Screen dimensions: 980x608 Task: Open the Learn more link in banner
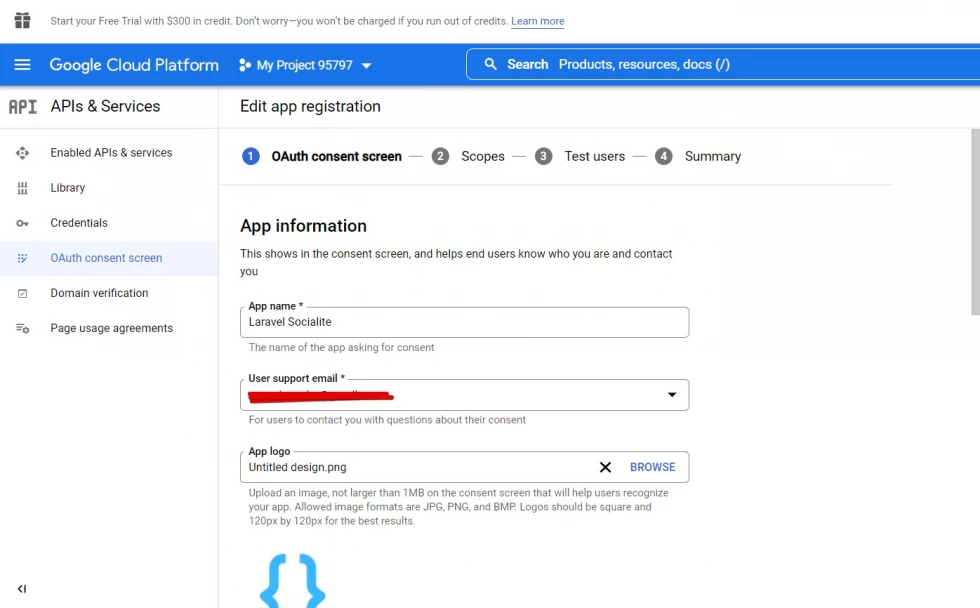pos(537,21)
